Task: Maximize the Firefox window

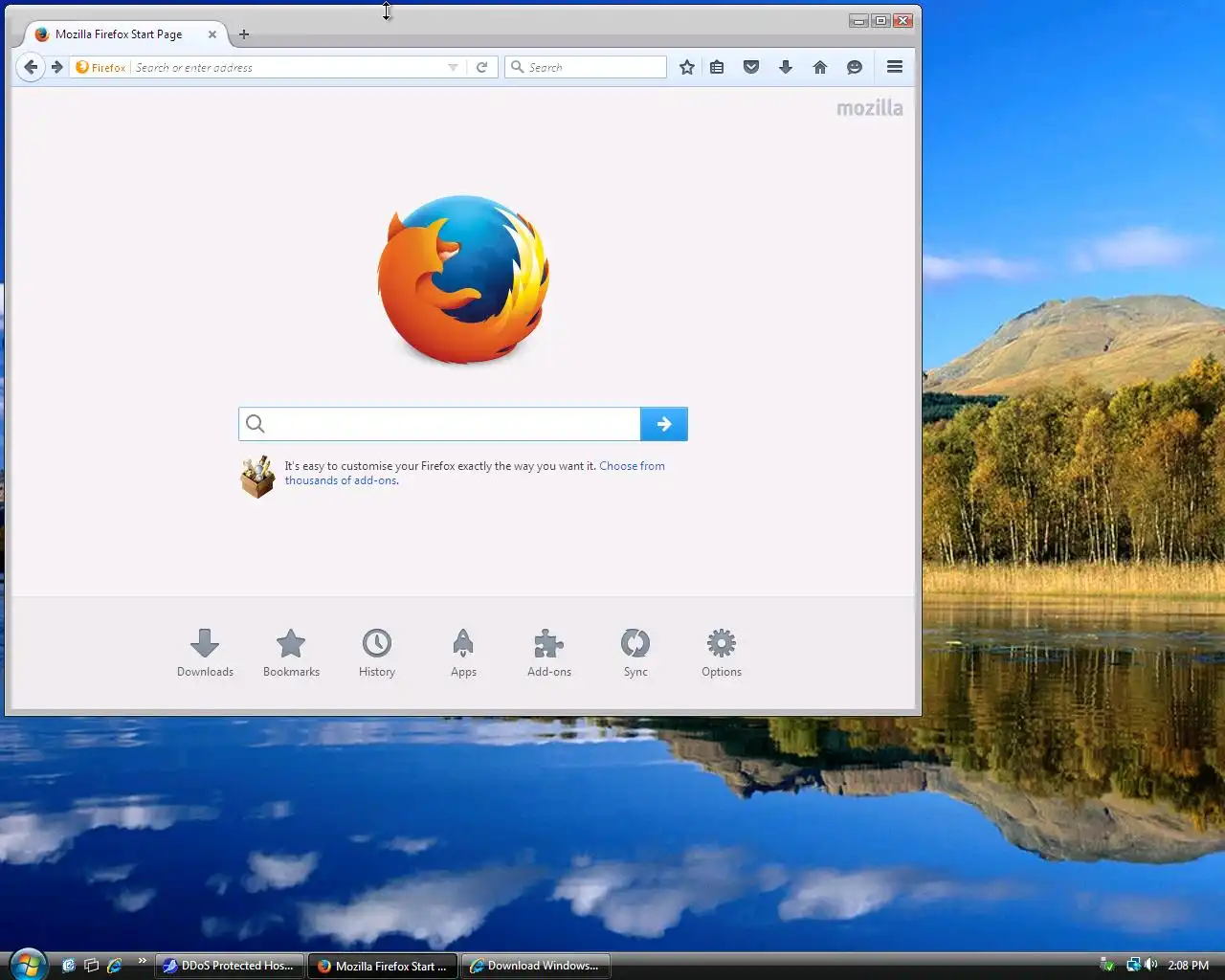Action: tap(880, 20)
